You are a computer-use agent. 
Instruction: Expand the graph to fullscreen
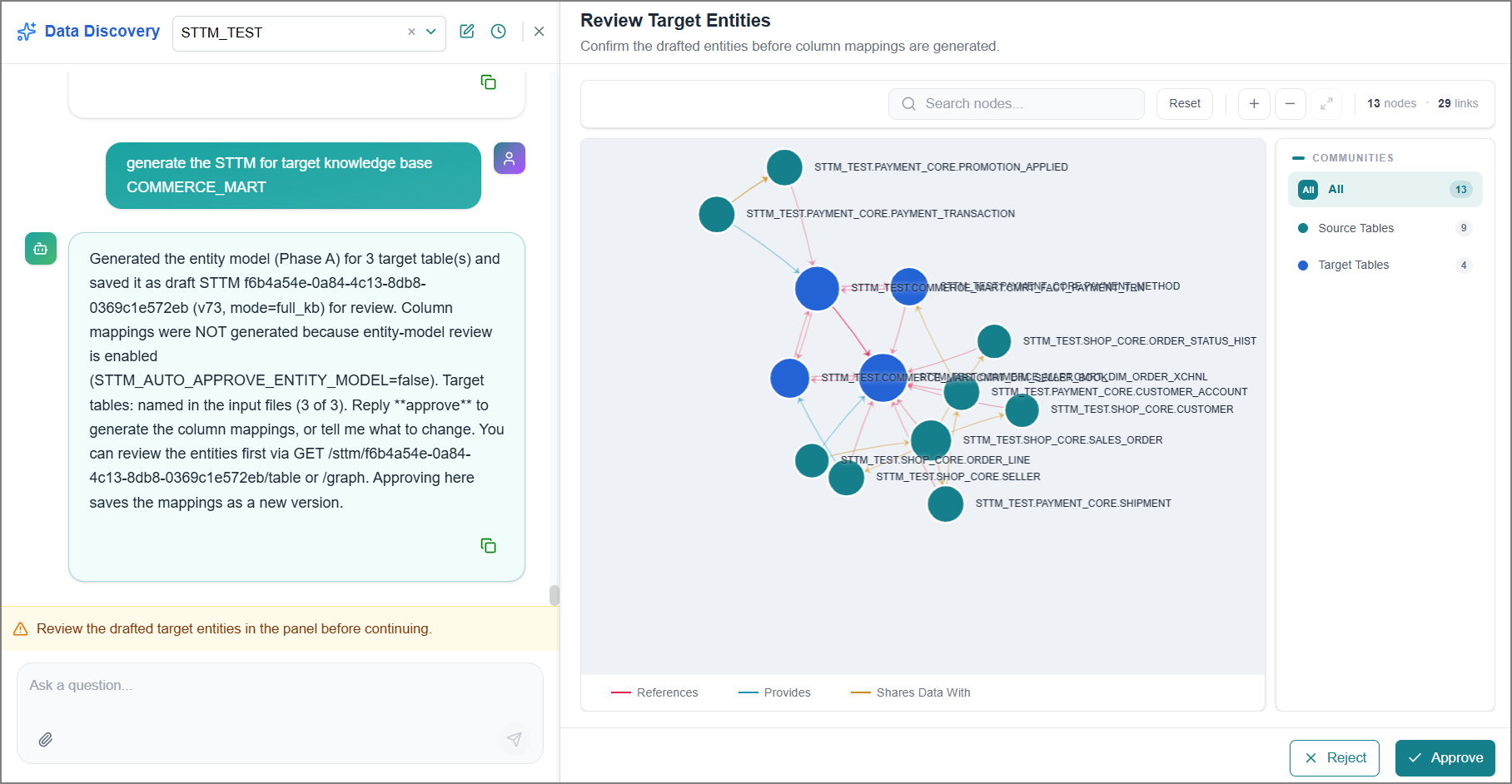[x=1326, y=104]
